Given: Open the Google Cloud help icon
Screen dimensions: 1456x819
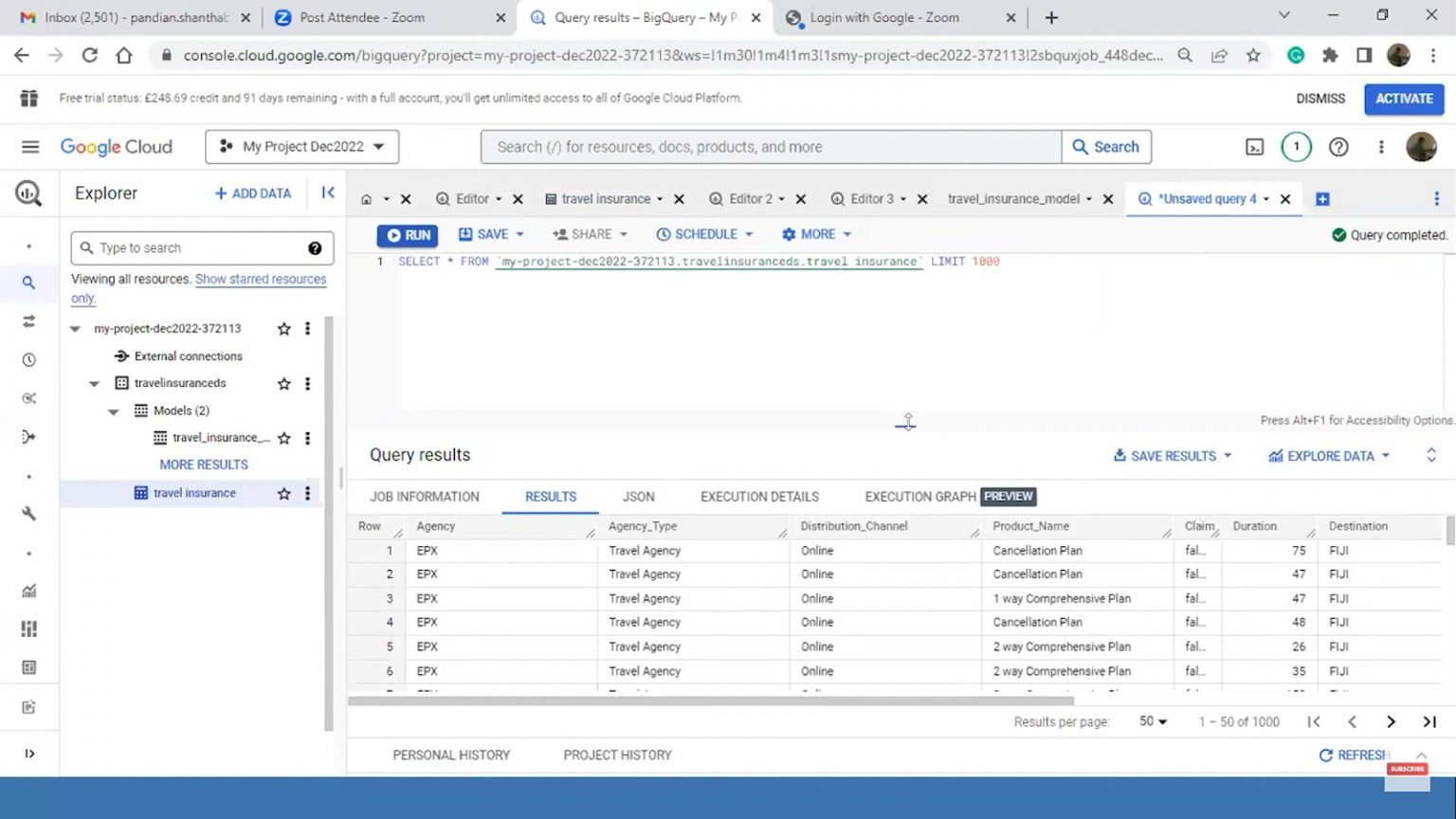Looking at the screenshot, I should [1338, 146].
